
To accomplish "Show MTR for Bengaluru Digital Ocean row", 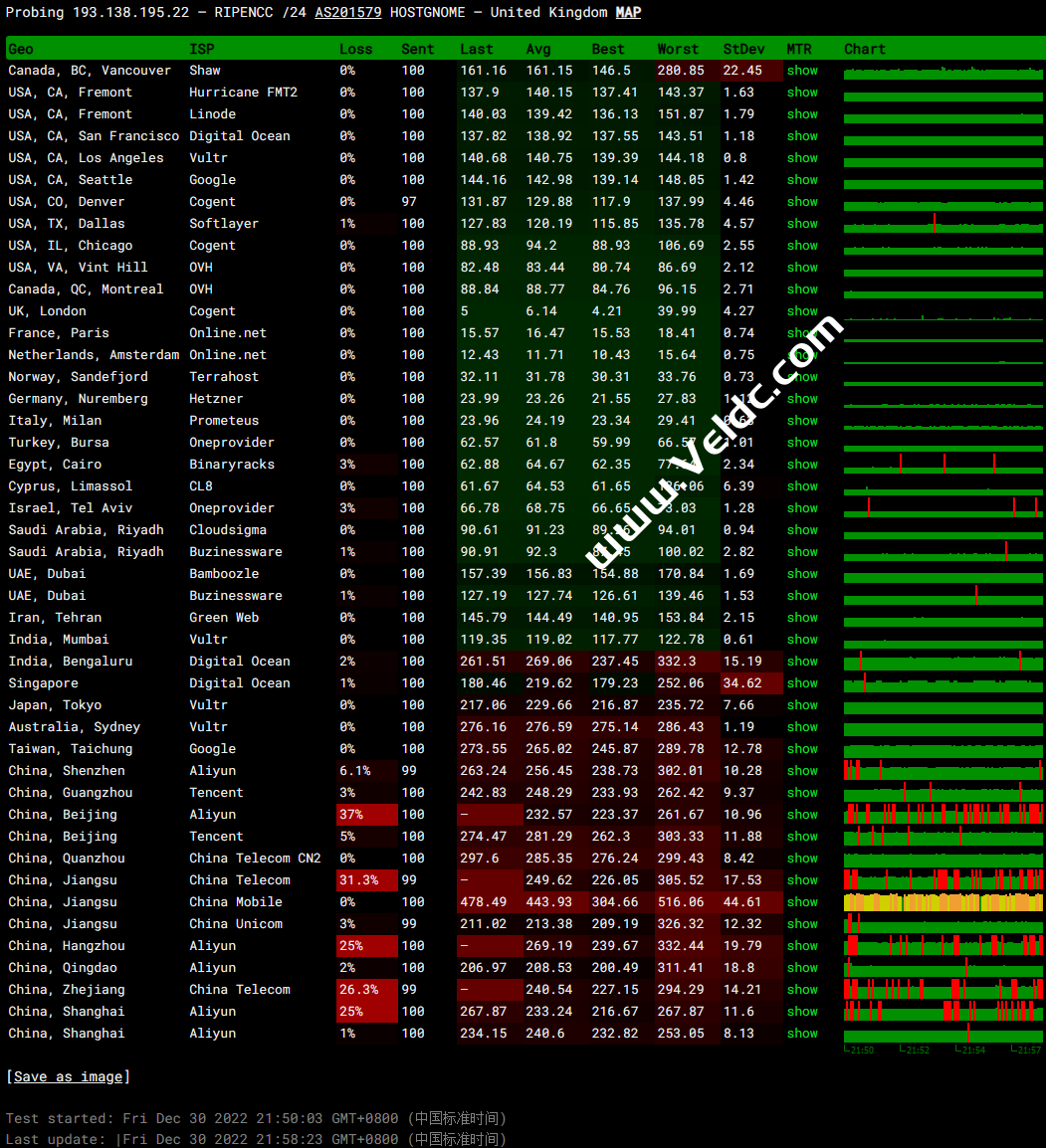I will pos(802,662).
